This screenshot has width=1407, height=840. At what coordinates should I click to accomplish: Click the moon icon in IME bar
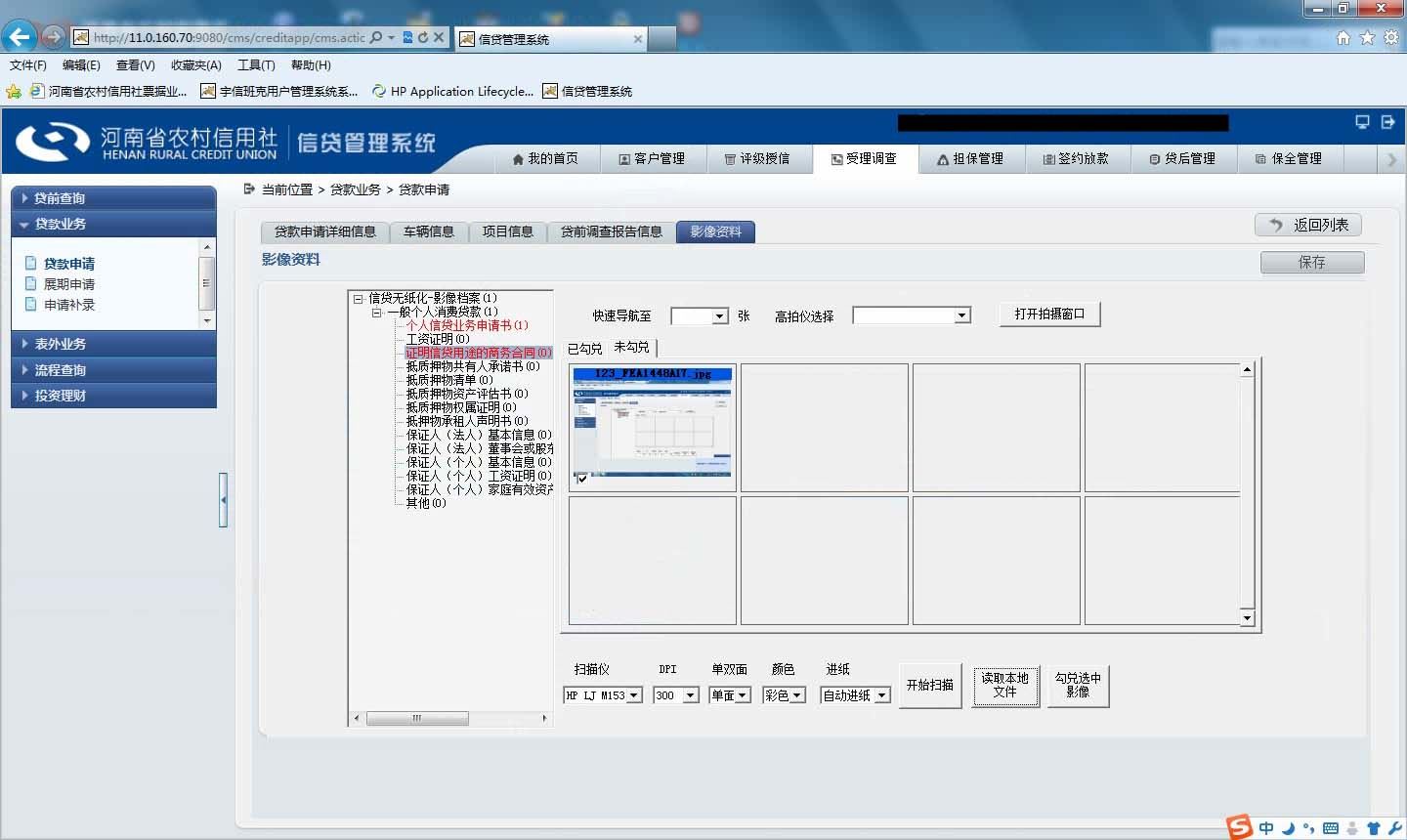[x=1288, y=828]
